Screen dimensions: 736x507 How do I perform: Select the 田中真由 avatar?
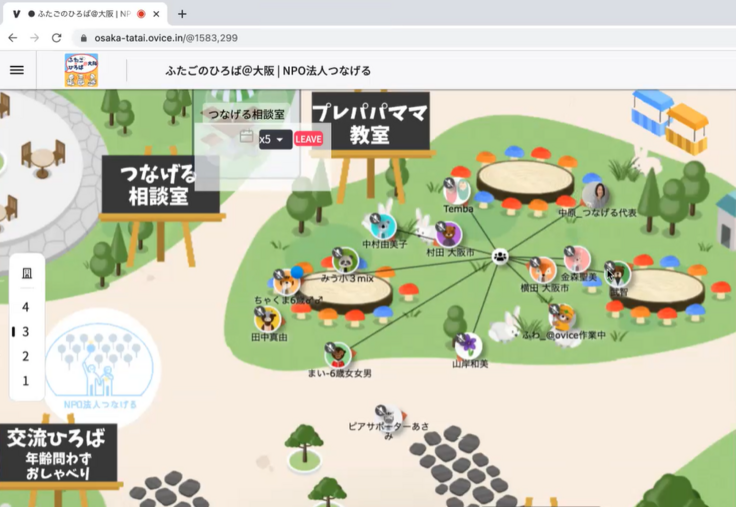pyautogui.click(x=267, y=319)
